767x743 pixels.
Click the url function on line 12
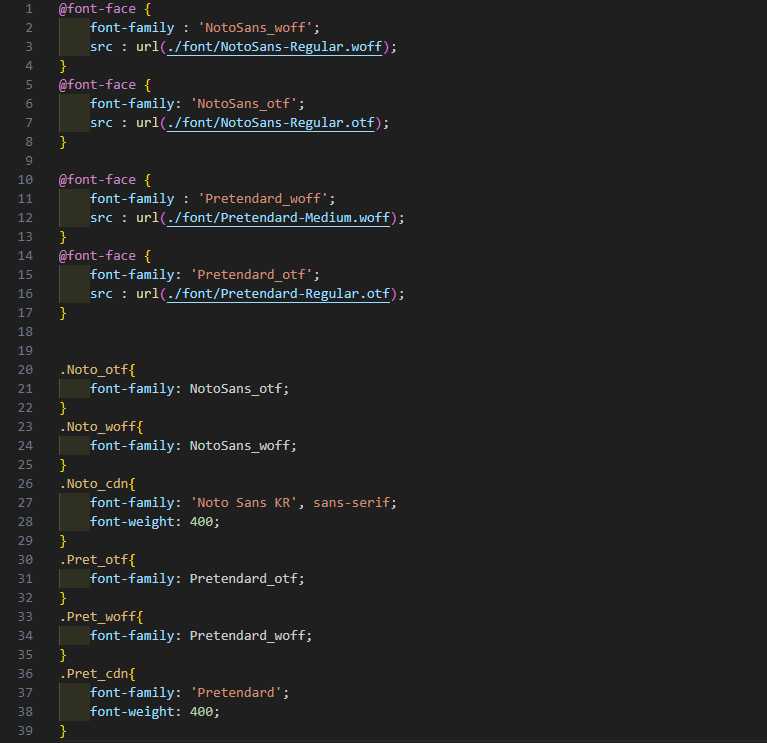coord(147,218)
